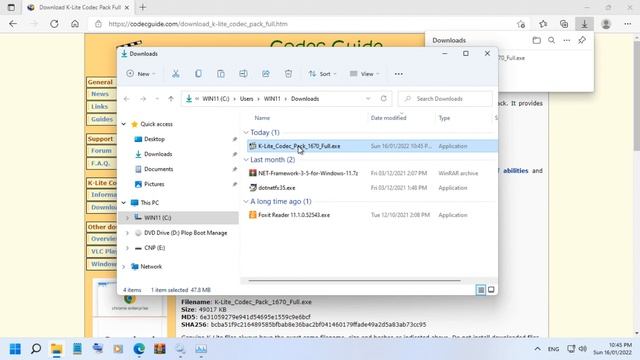Image resolution: width=640 pixels, height=360 pixels.
Task: Click the Edge home button
Action: click(x=75, y=24)
